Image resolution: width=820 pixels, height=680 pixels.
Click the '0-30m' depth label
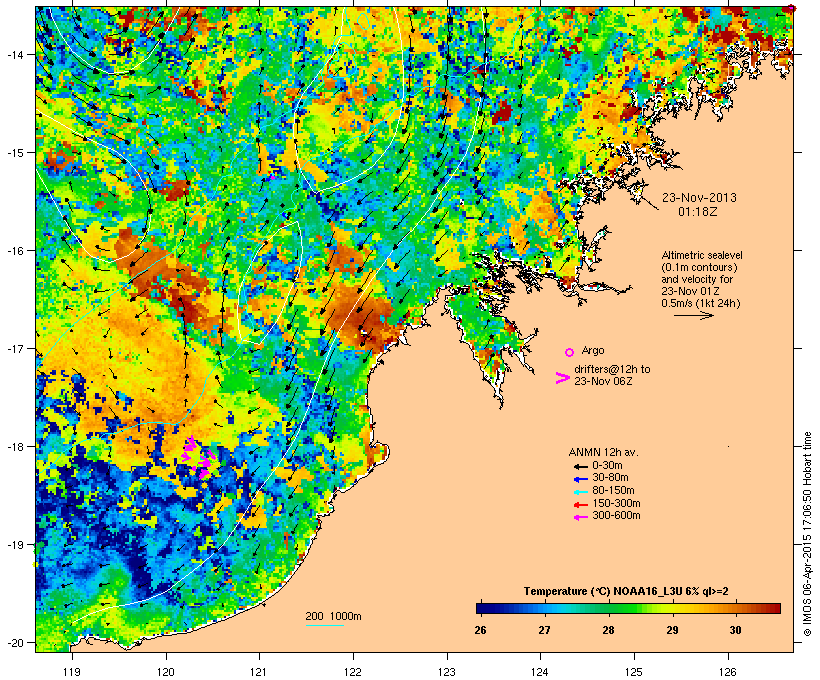[x=607, y=466]
